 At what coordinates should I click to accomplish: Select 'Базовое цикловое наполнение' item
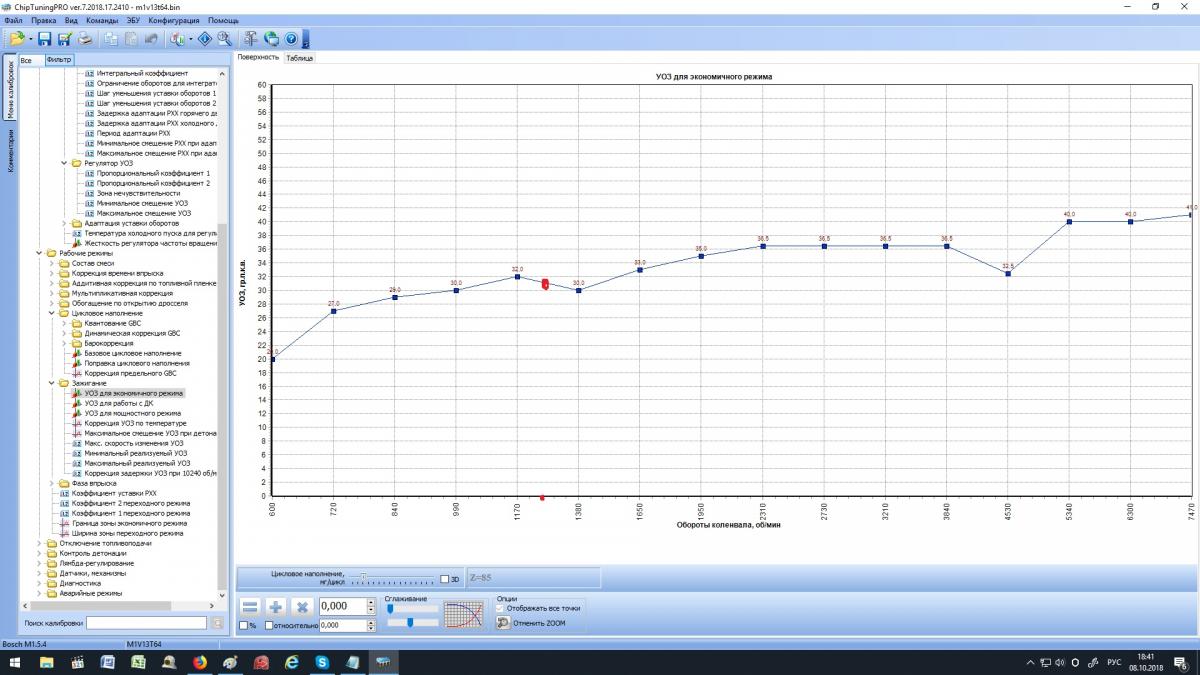point(133,353)
